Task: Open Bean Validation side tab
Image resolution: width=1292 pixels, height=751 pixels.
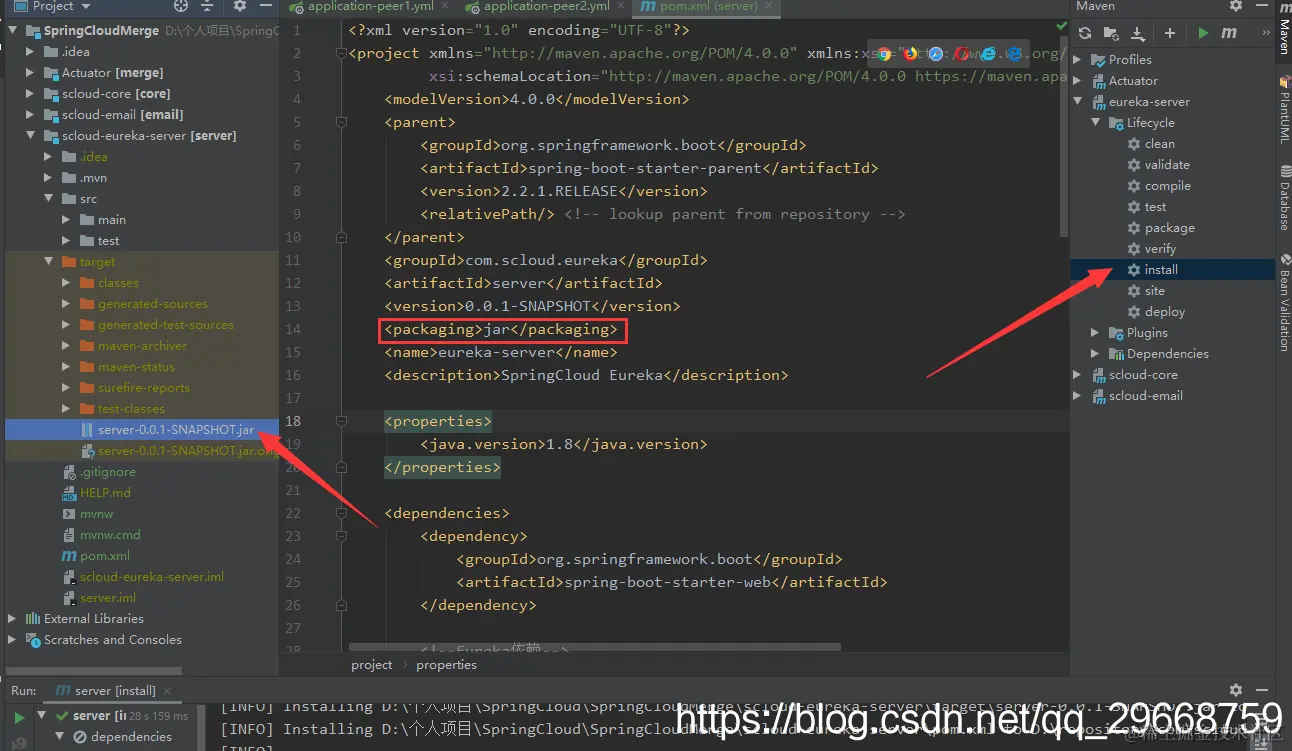Action: point(1283,302)
